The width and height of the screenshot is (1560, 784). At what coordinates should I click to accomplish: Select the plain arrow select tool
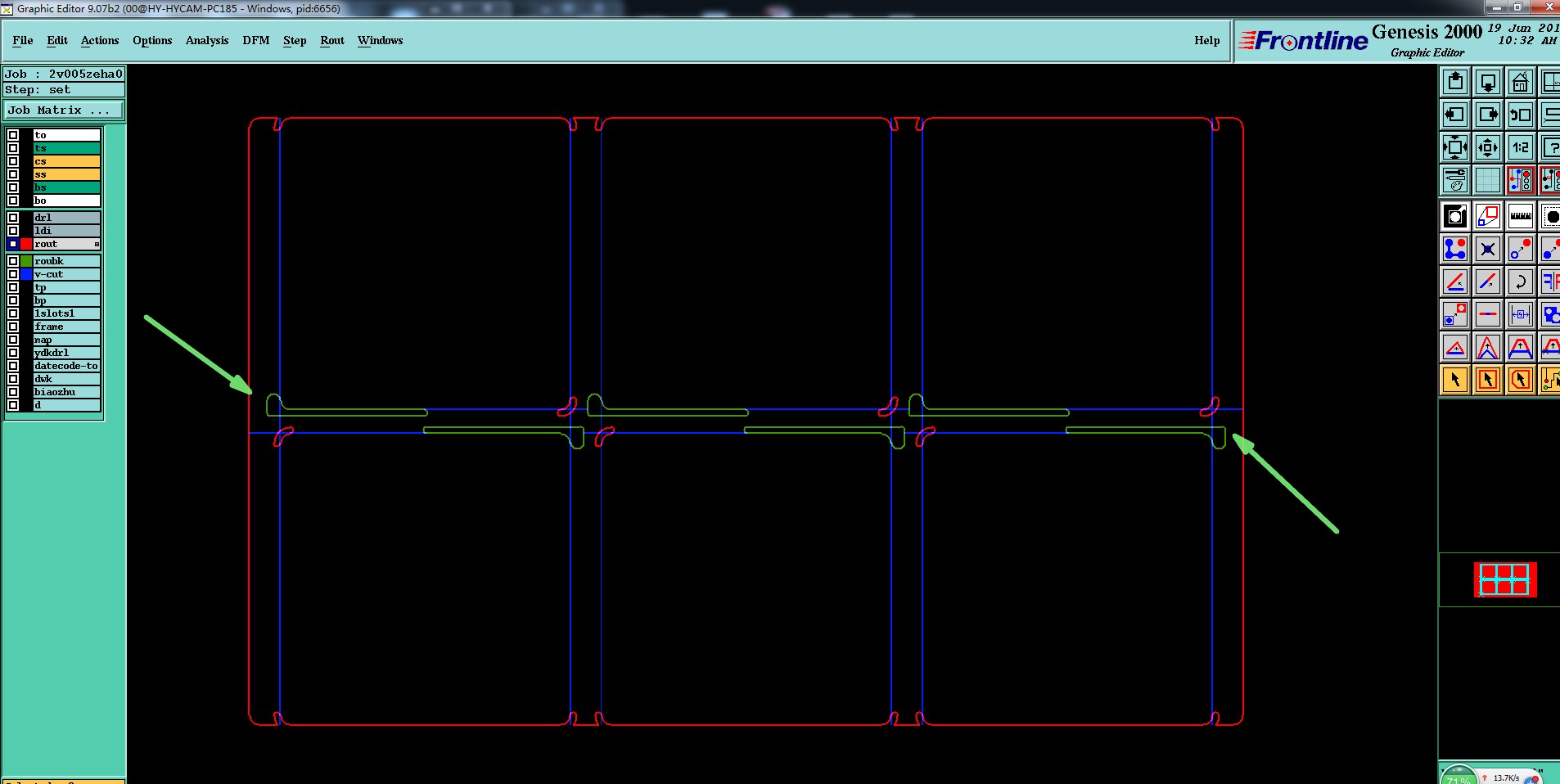pyautogui.click(x=1455, y=380)
